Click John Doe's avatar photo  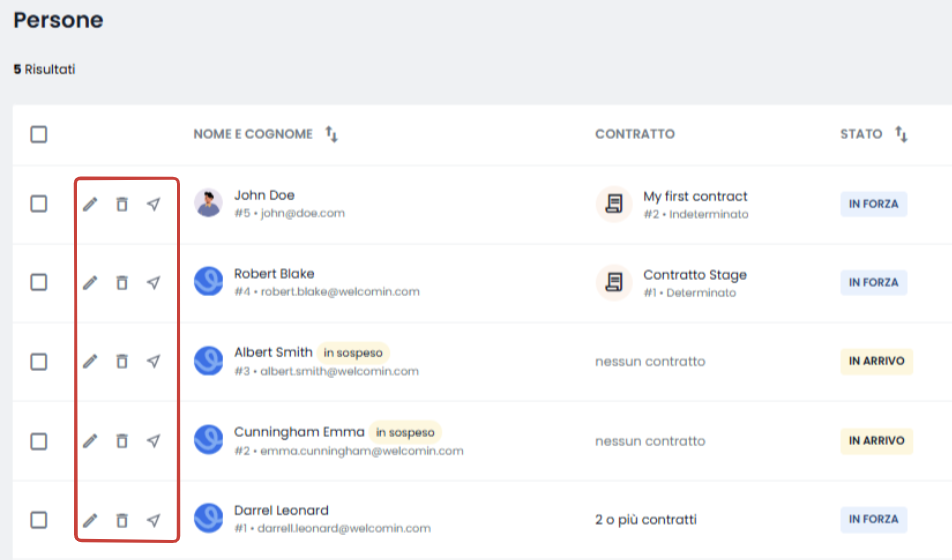208,203
